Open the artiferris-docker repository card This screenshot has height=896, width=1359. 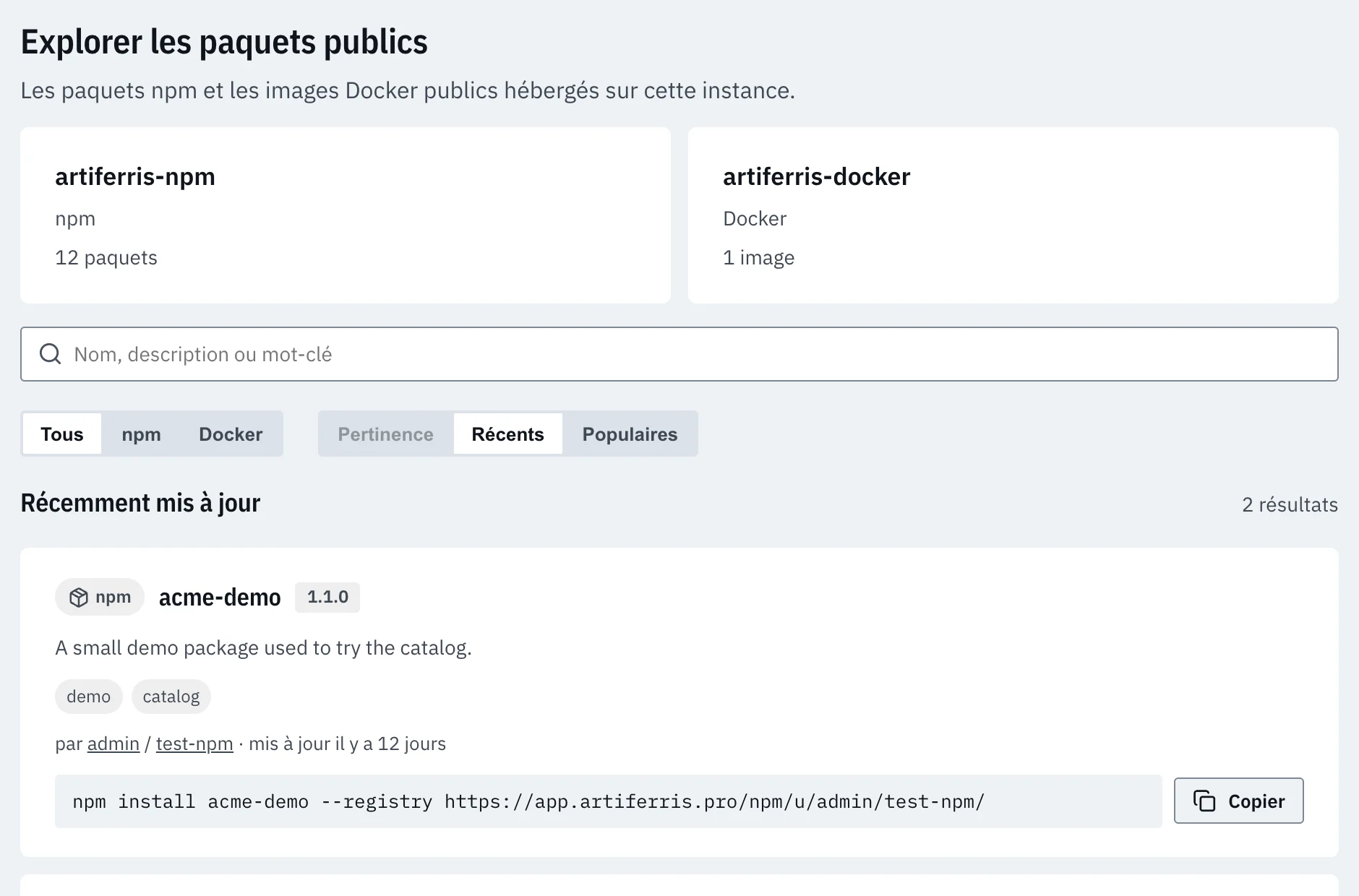(1013, 215)
